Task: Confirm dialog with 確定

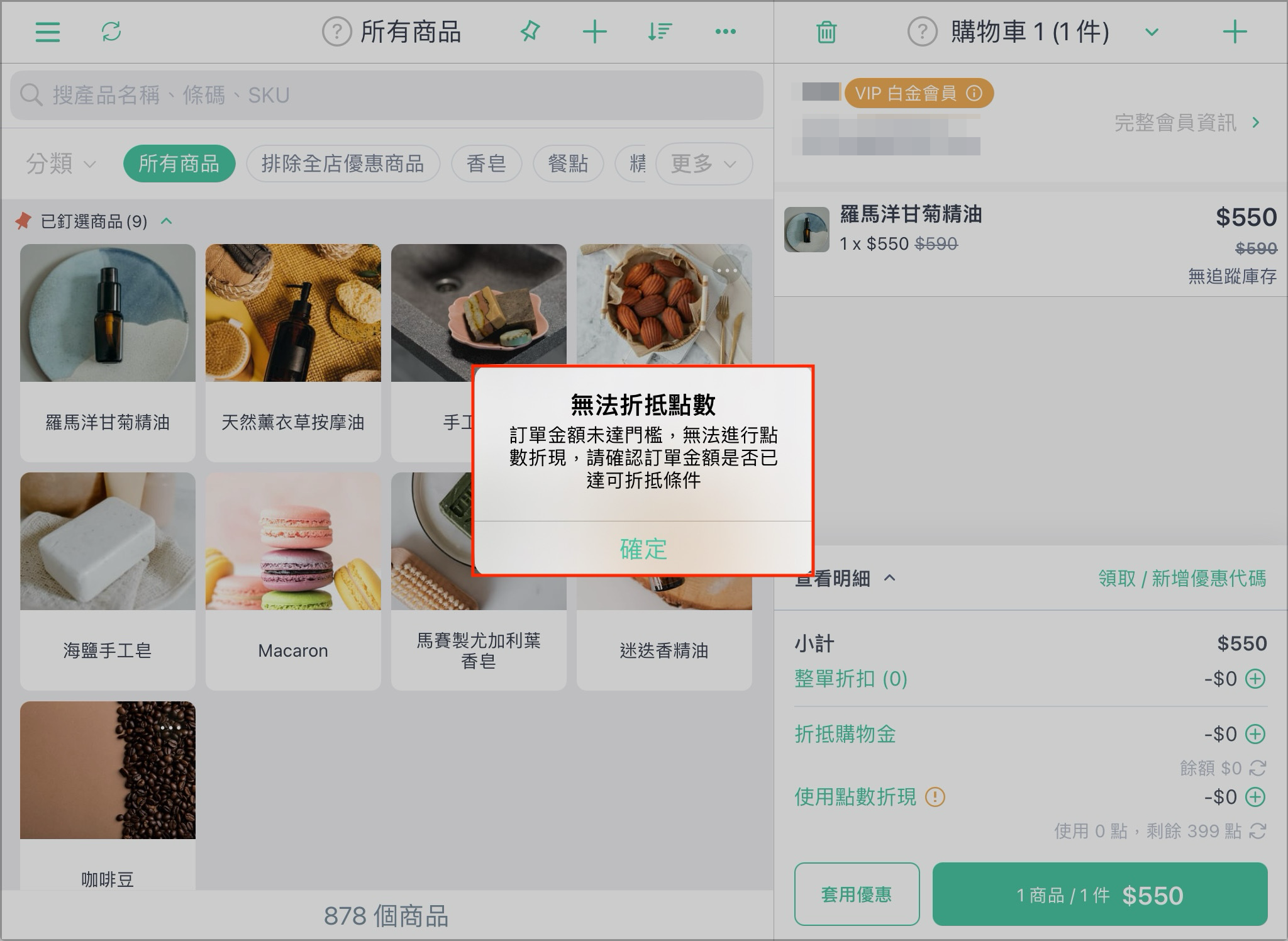Action: pos(643,548)
